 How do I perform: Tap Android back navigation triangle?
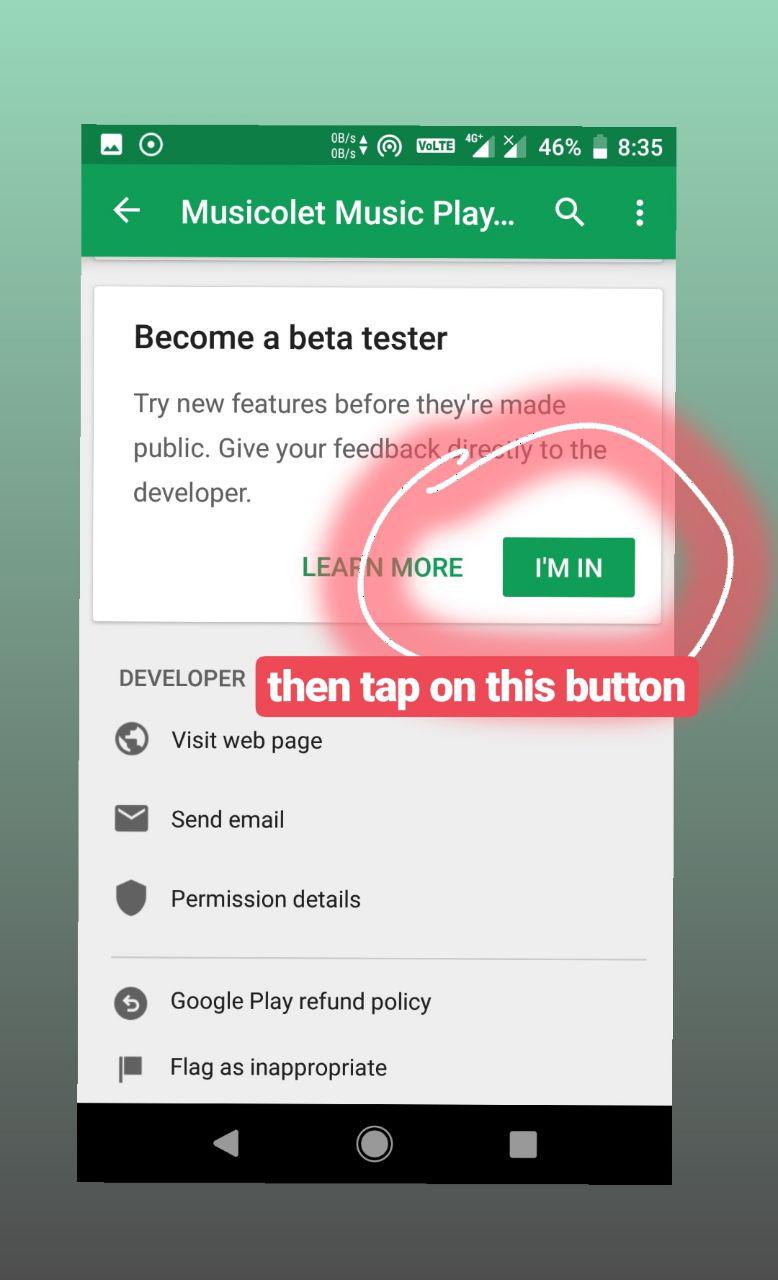[226, 1143]
